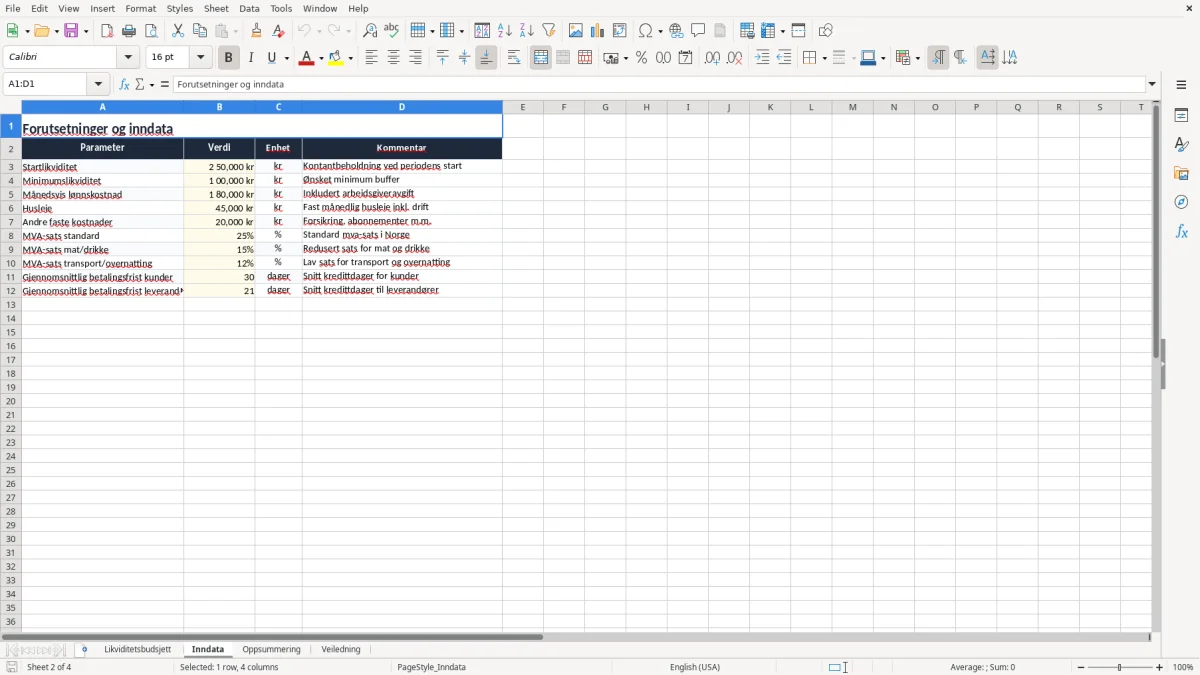Toggle Wrap Text for cells
The image size is (1200, 675).
point(514,58)
